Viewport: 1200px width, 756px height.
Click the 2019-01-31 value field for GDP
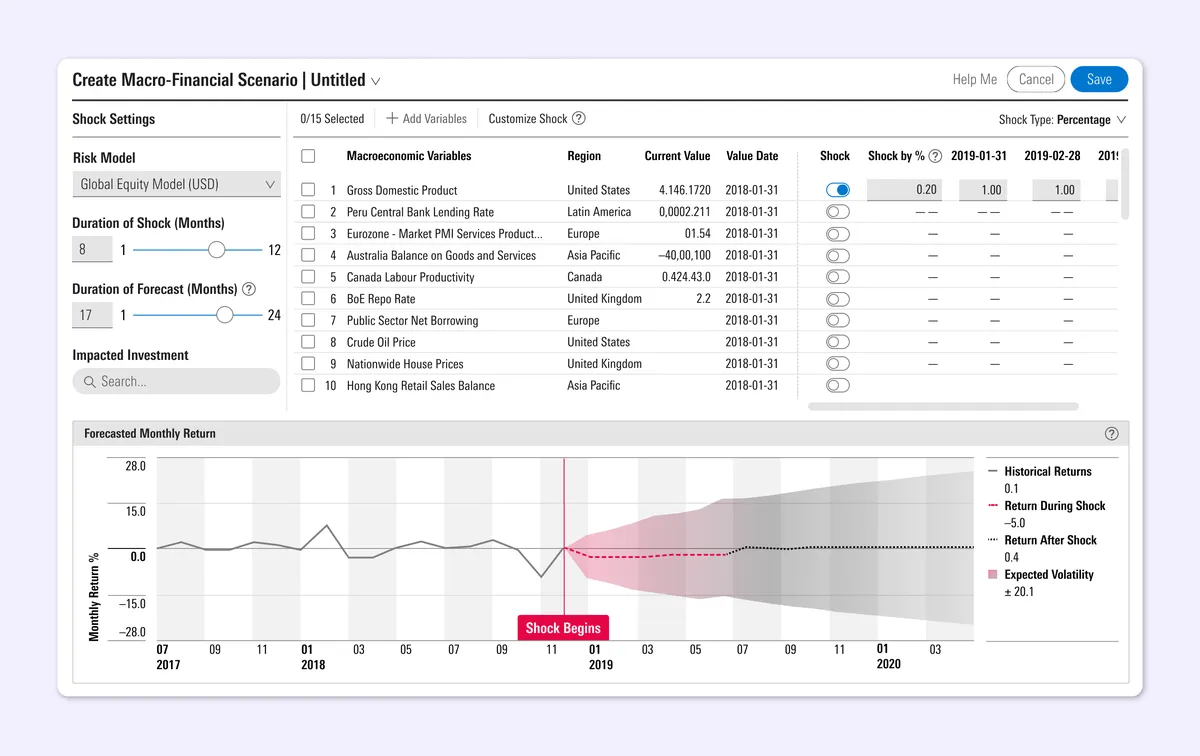point(982,190)
